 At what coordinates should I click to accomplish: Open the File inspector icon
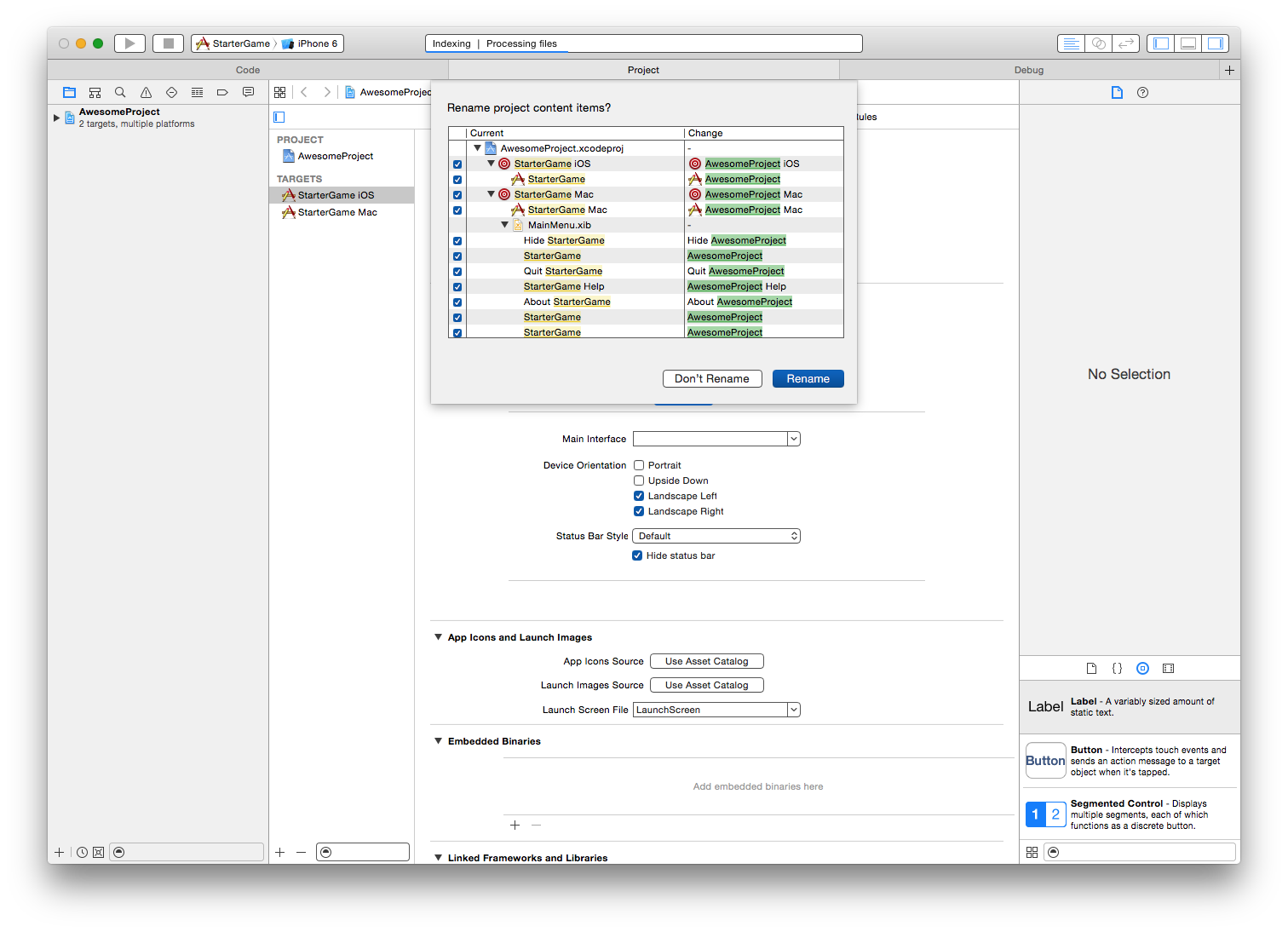(x=1117, y=92)
